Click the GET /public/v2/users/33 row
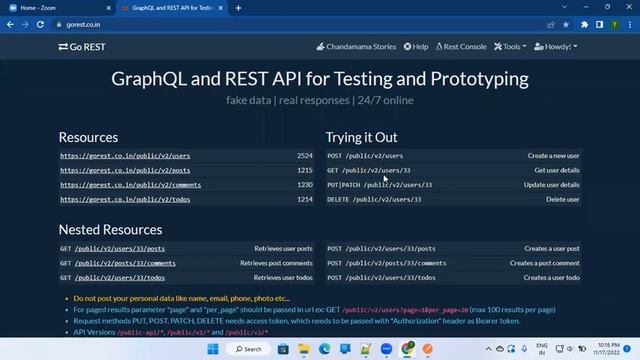 tap(453, 170)
